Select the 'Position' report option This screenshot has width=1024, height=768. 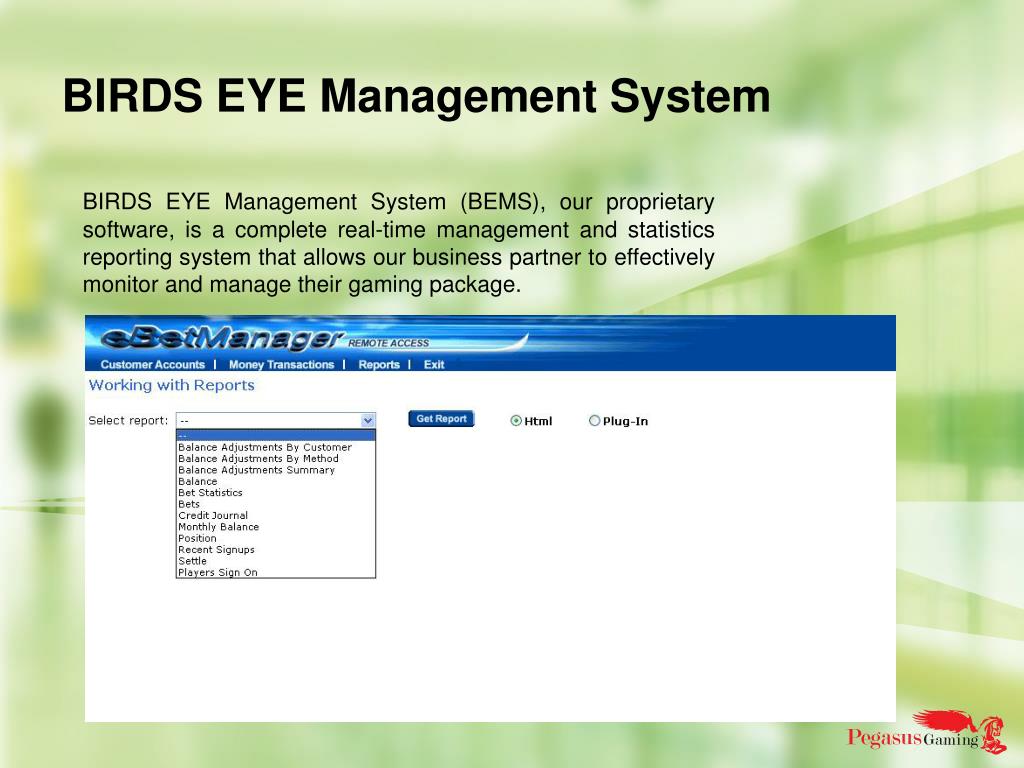coord(276,539)
